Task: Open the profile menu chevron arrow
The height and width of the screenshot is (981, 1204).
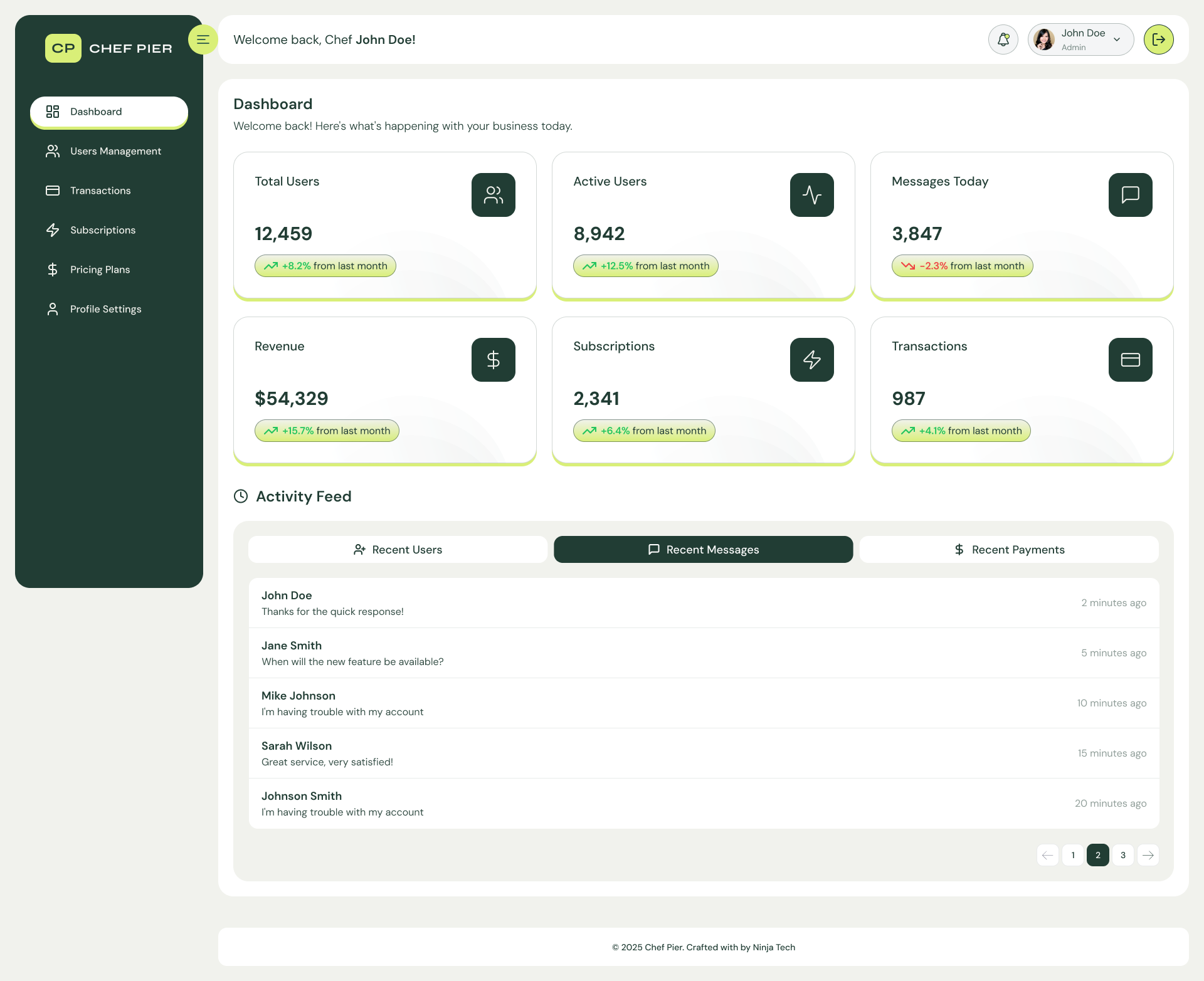Action: click(1117, 39)
